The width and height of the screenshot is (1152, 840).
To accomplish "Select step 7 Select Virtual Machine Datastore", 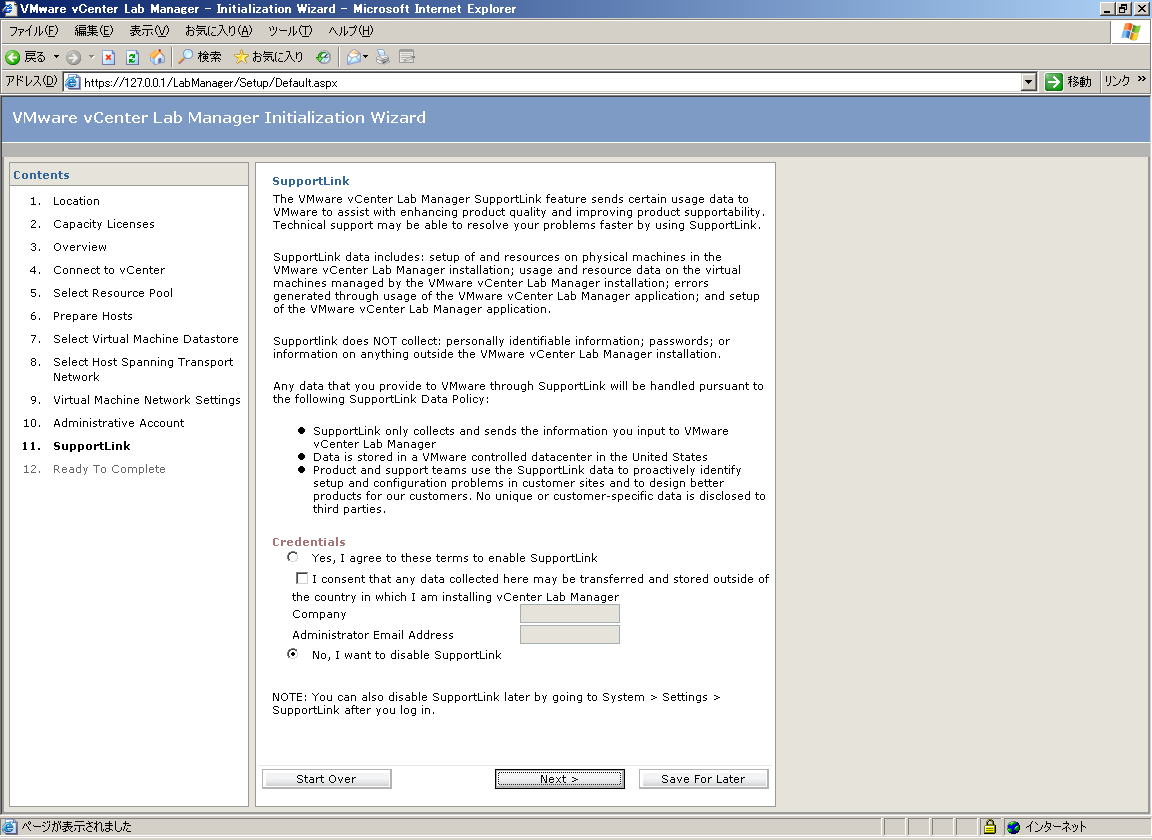I will [145, 339].
